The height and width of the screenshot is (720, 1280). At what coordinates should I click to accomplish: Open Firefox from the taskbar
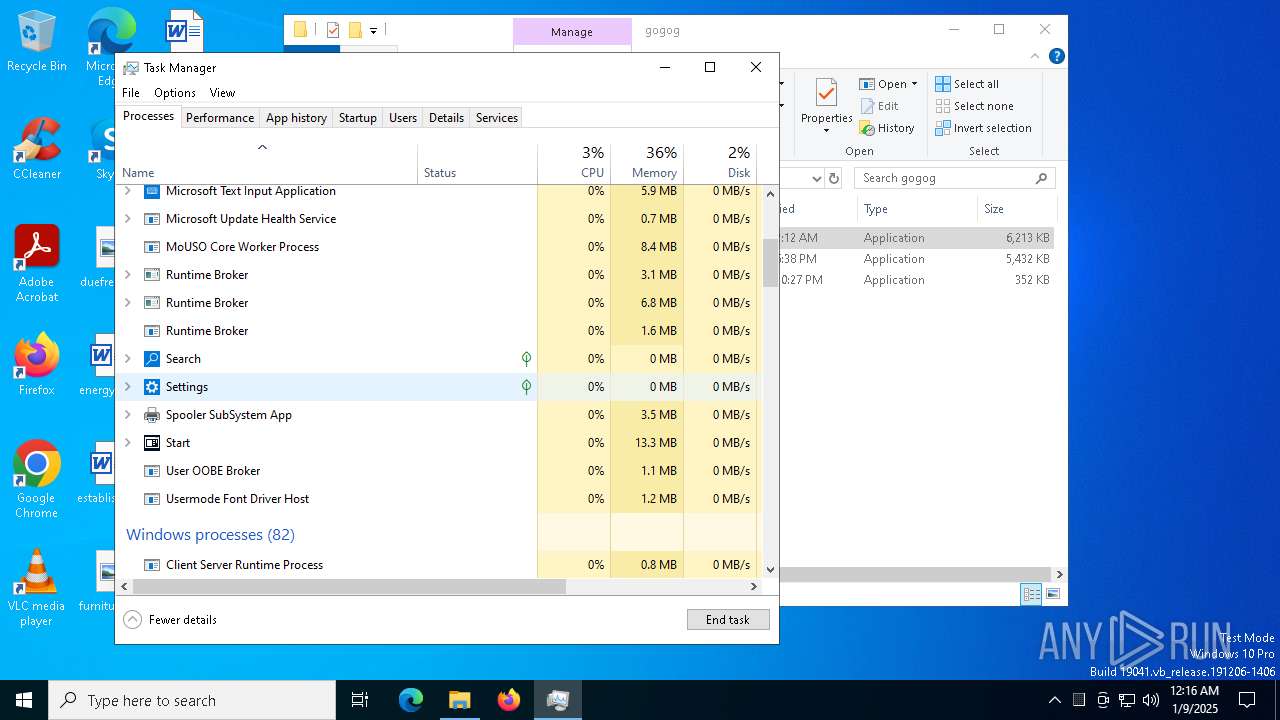pyautogui.click(x=509, y=700)
